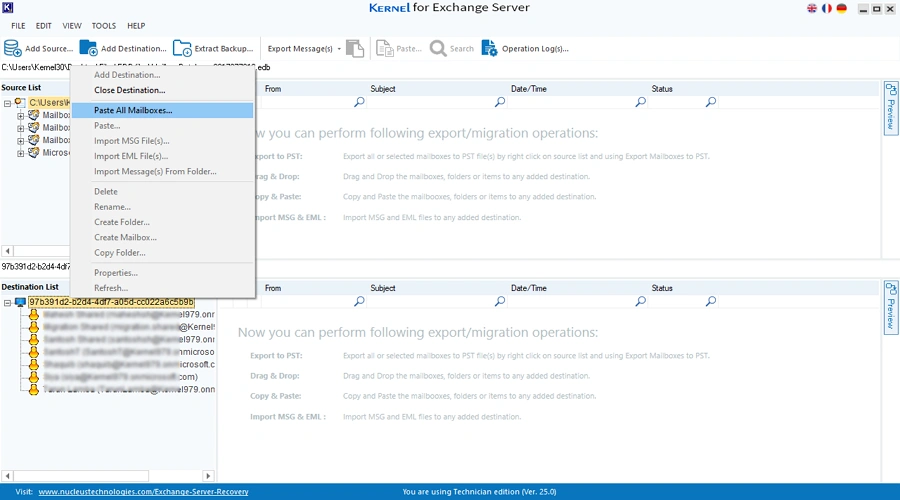Select Import EML File(s) context entry
This screenshot has height=500, width=900.
(x=162, y=156)
